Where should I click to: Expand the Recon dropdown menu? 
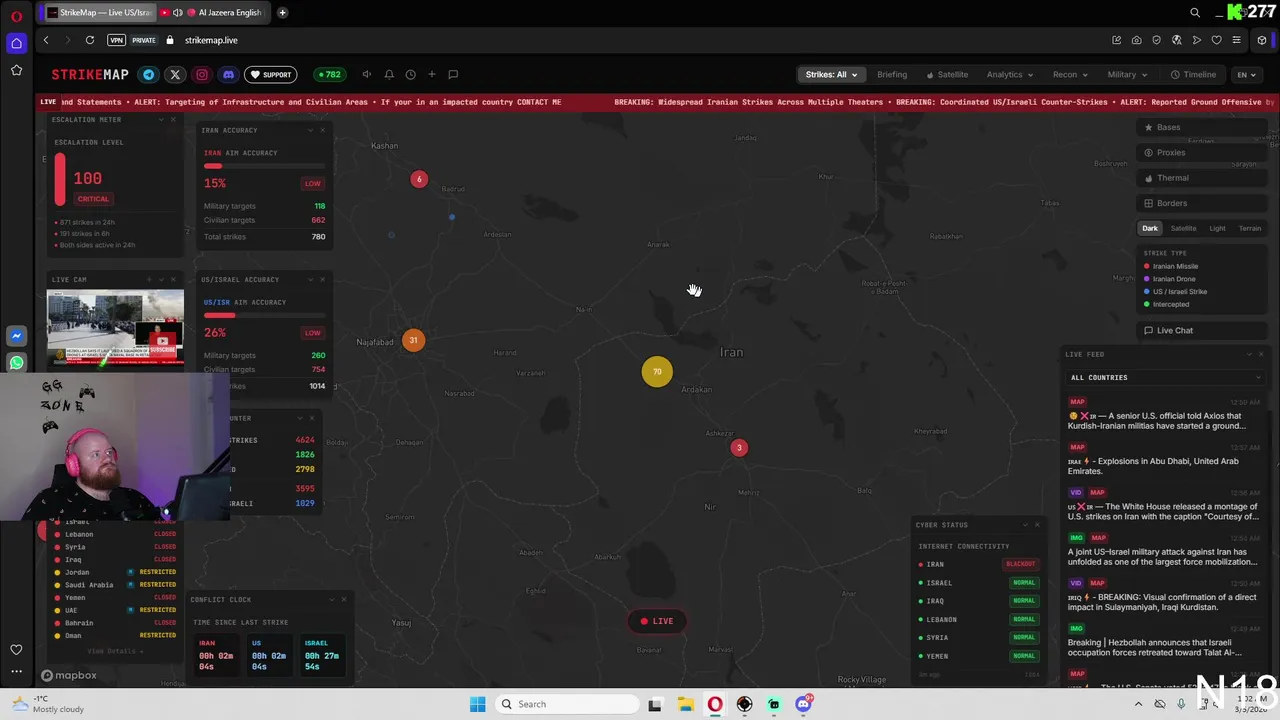pos(1070,74)
